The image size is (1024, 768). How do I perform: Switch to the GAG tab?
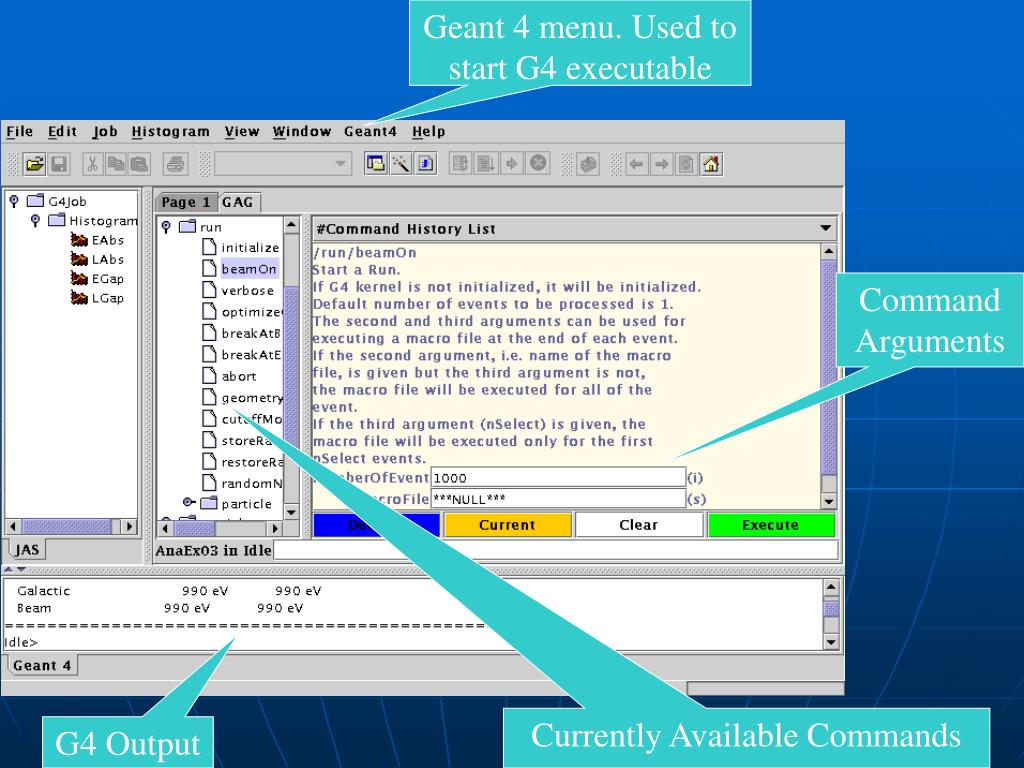coord(238,202)
